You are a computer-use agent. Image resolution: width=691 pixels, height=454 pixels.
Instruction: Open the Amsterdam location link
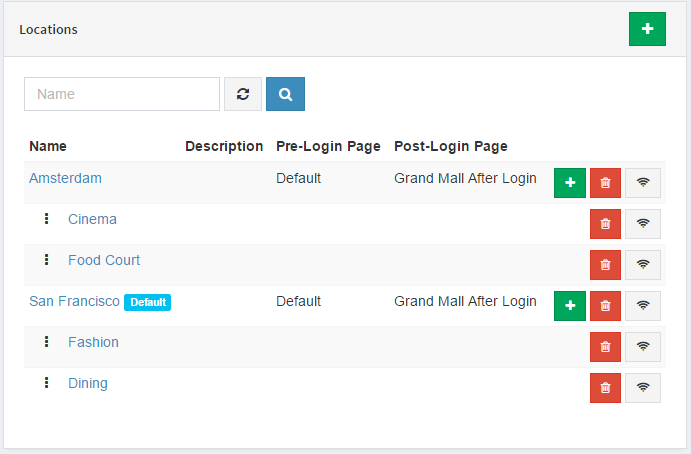pos(65,178)
